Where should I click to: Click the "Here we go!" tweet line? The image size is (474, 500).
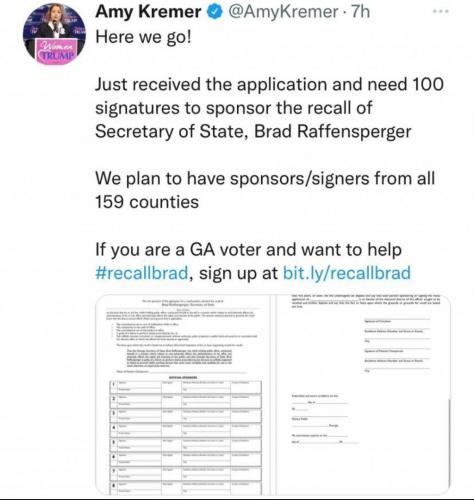[x=144, y=37]
